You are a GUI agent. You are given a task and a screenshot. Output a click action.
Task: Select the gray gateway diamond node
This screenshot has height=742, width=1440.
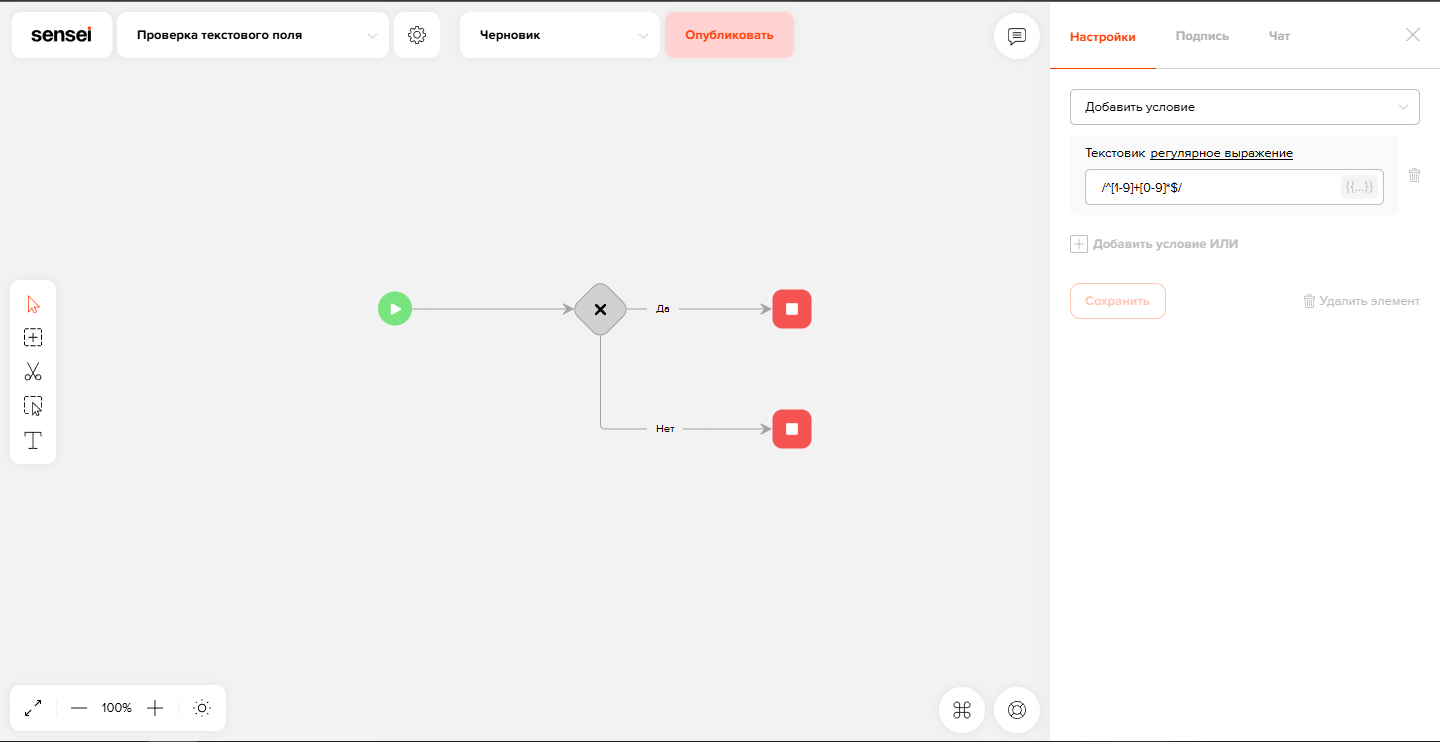click(x=600, y=309)
